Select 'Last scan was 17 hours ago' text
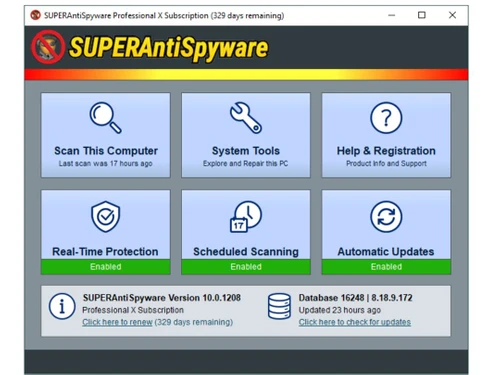500x375 pixels. click(x=106, y=164)
